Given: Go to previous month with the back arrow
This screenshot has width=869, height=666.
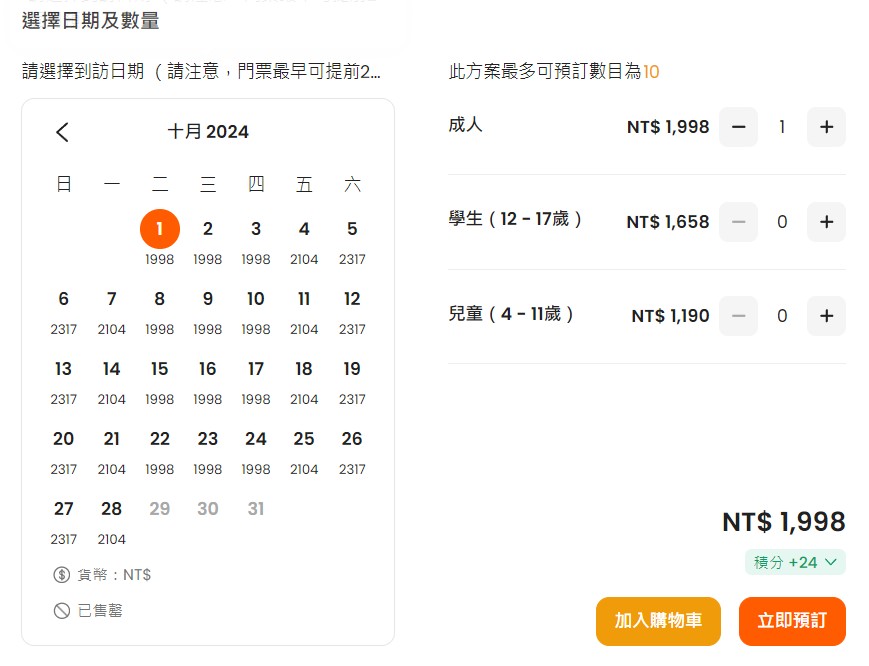Looking at the screenshot, I should 63,132.
